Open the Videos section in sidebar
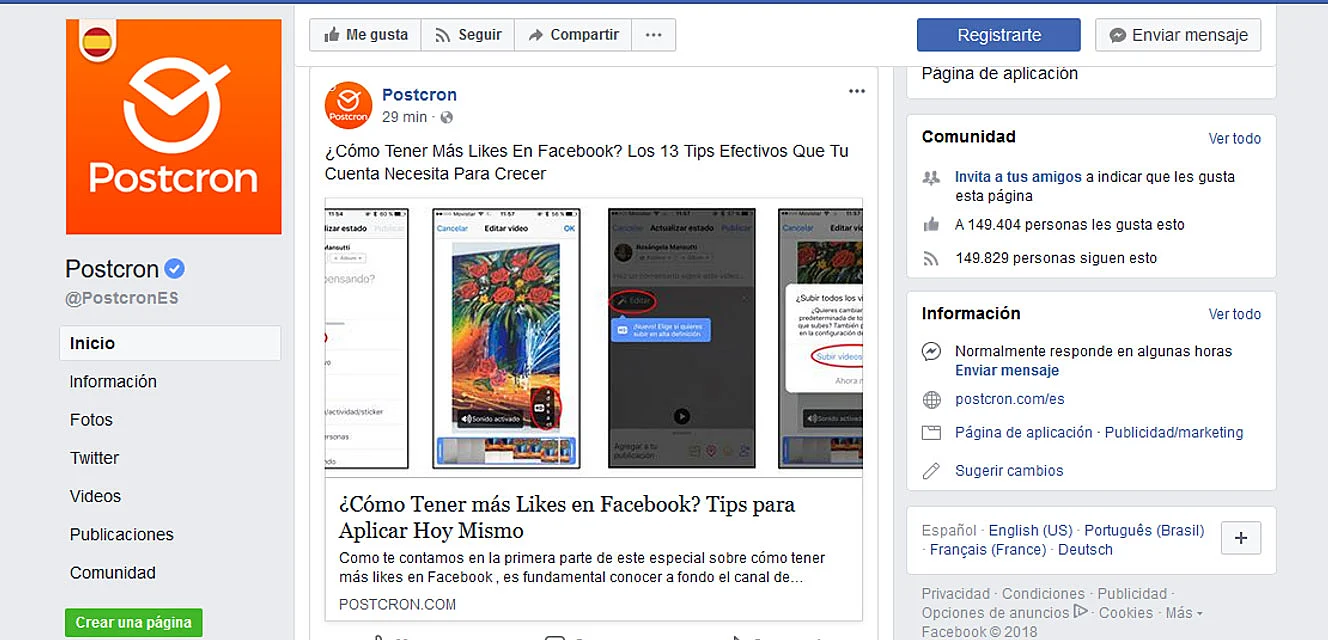Viewport: 1328px width, 640px height. (x=95, y=496)
